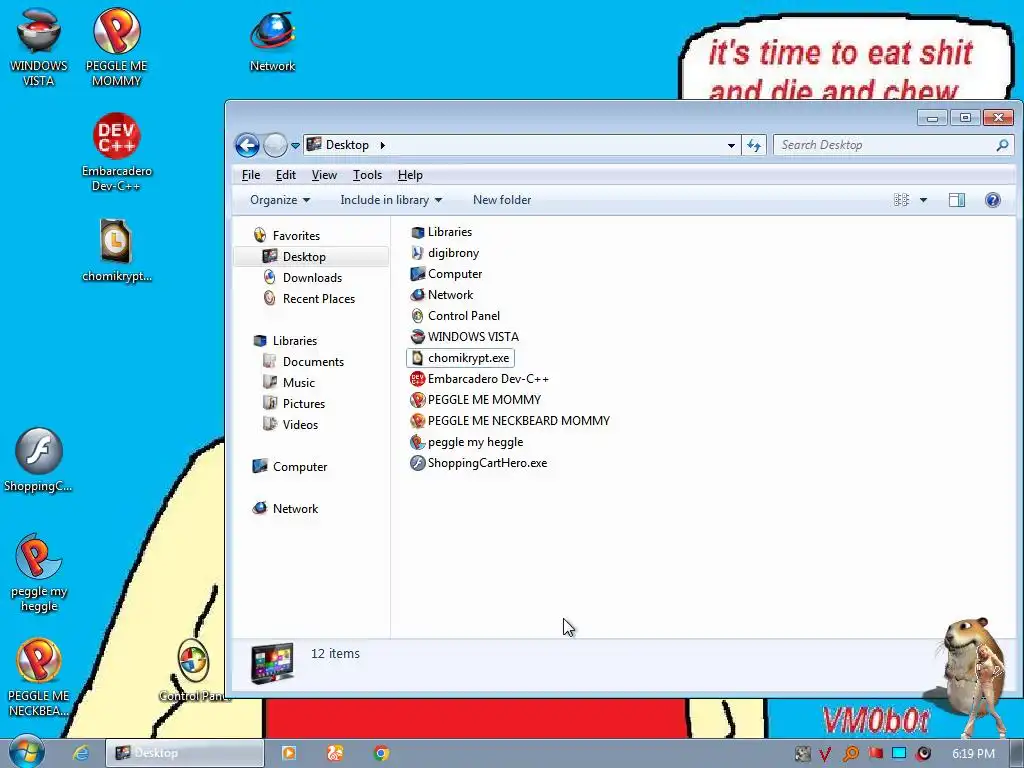Select the Control Panel desktop icon
The width and height of the screenshot is (1024, 768).
(x=193, y=670)
